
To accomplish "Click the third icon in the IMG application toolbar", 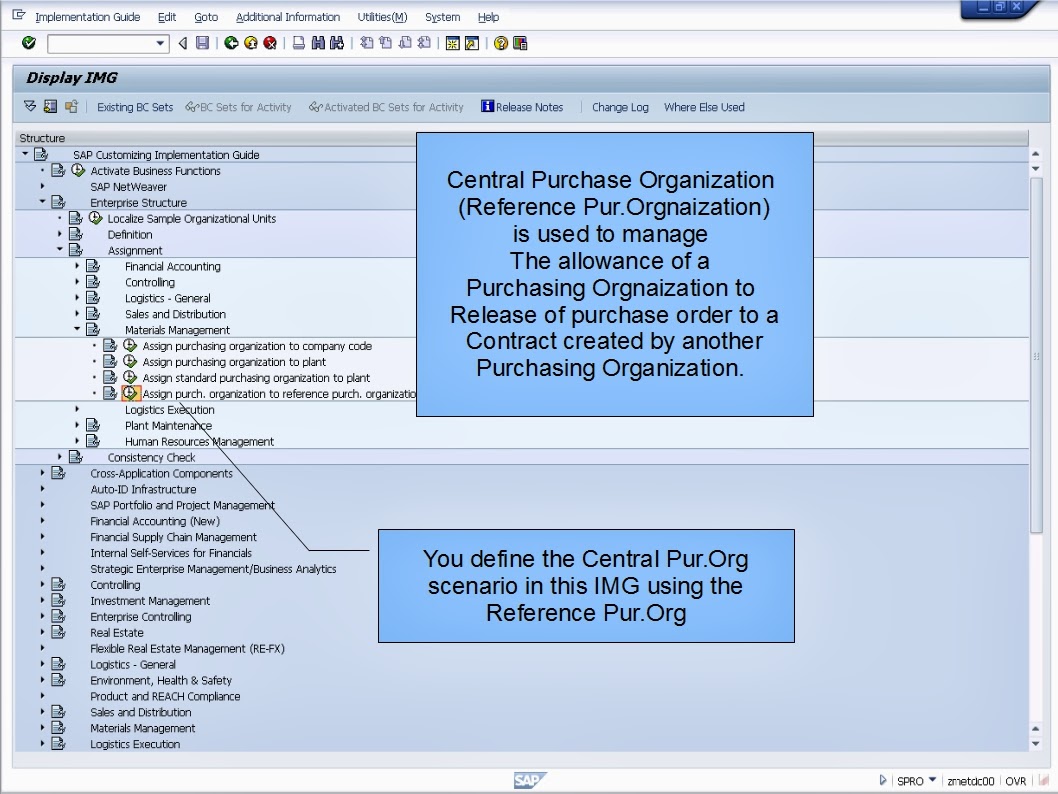I will coord(71,107).
